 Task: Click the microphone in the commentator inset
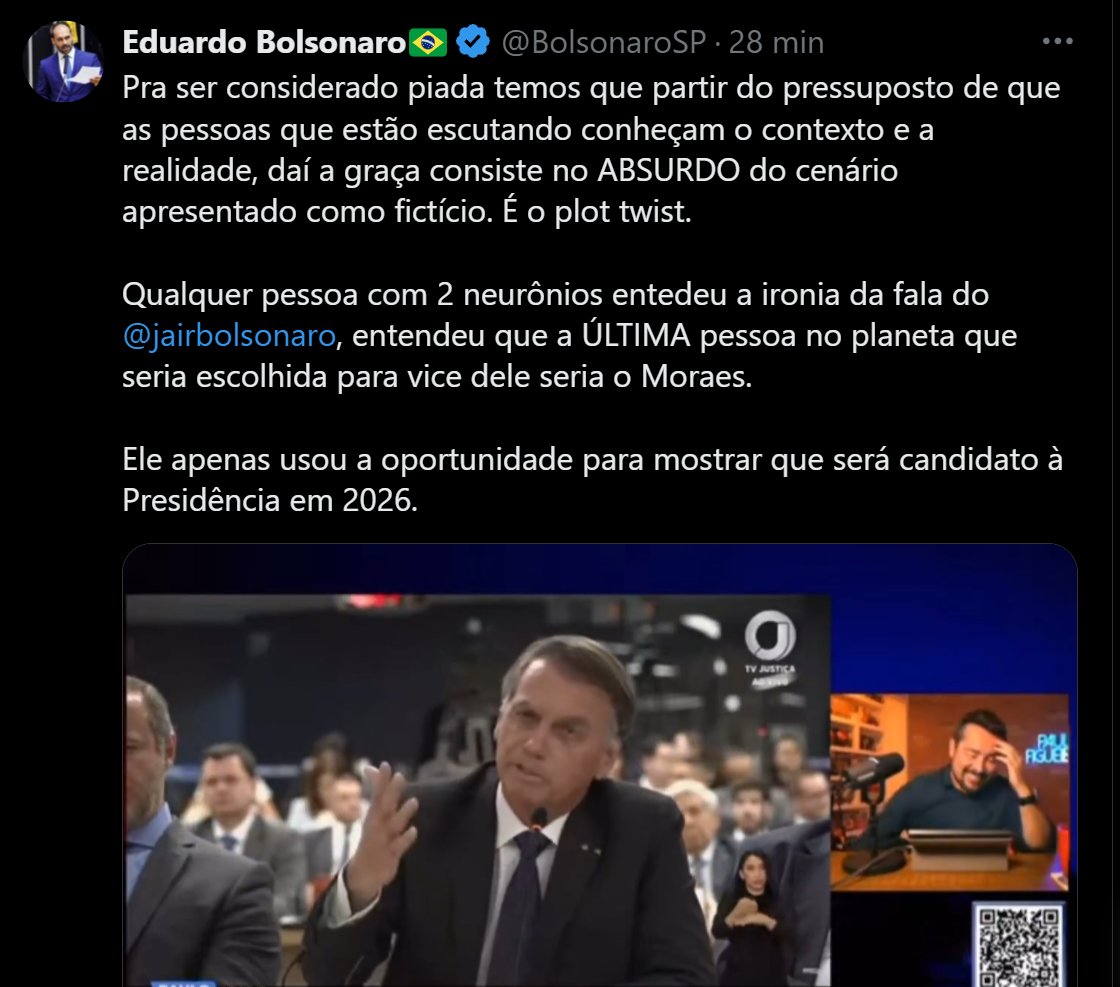pyautogui.click(x=873, y=772)
